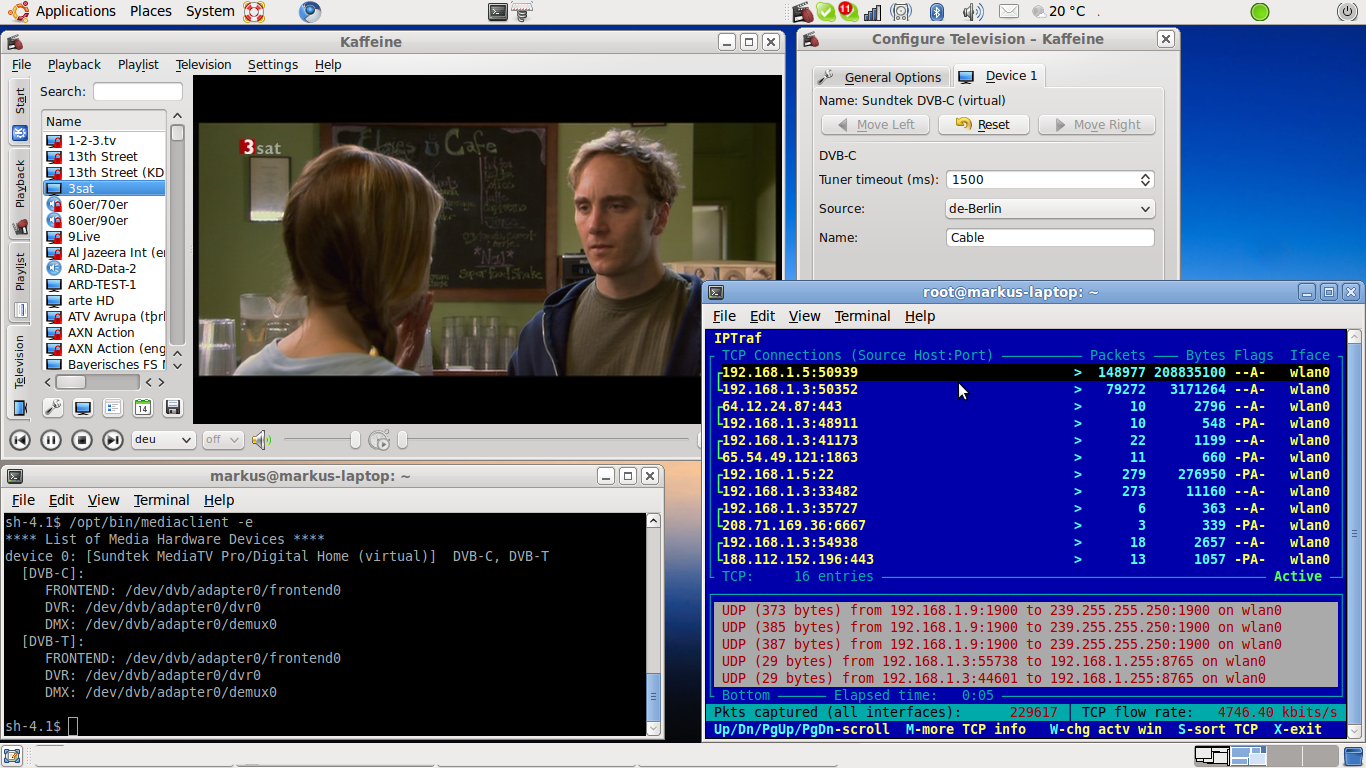Click the floppy disk record icon

coord(173,407)
